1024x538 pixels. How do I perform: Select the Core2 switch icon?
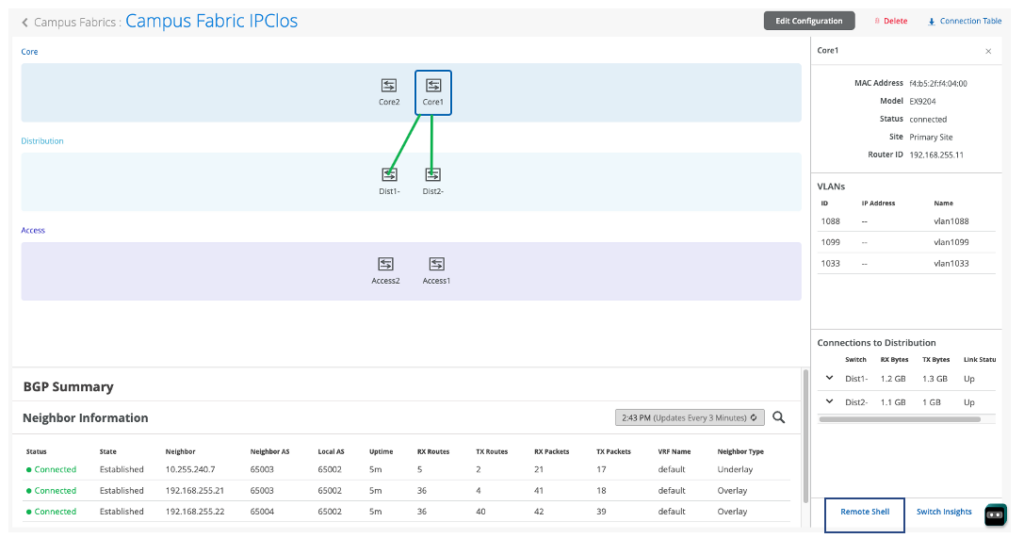(388, 86)
